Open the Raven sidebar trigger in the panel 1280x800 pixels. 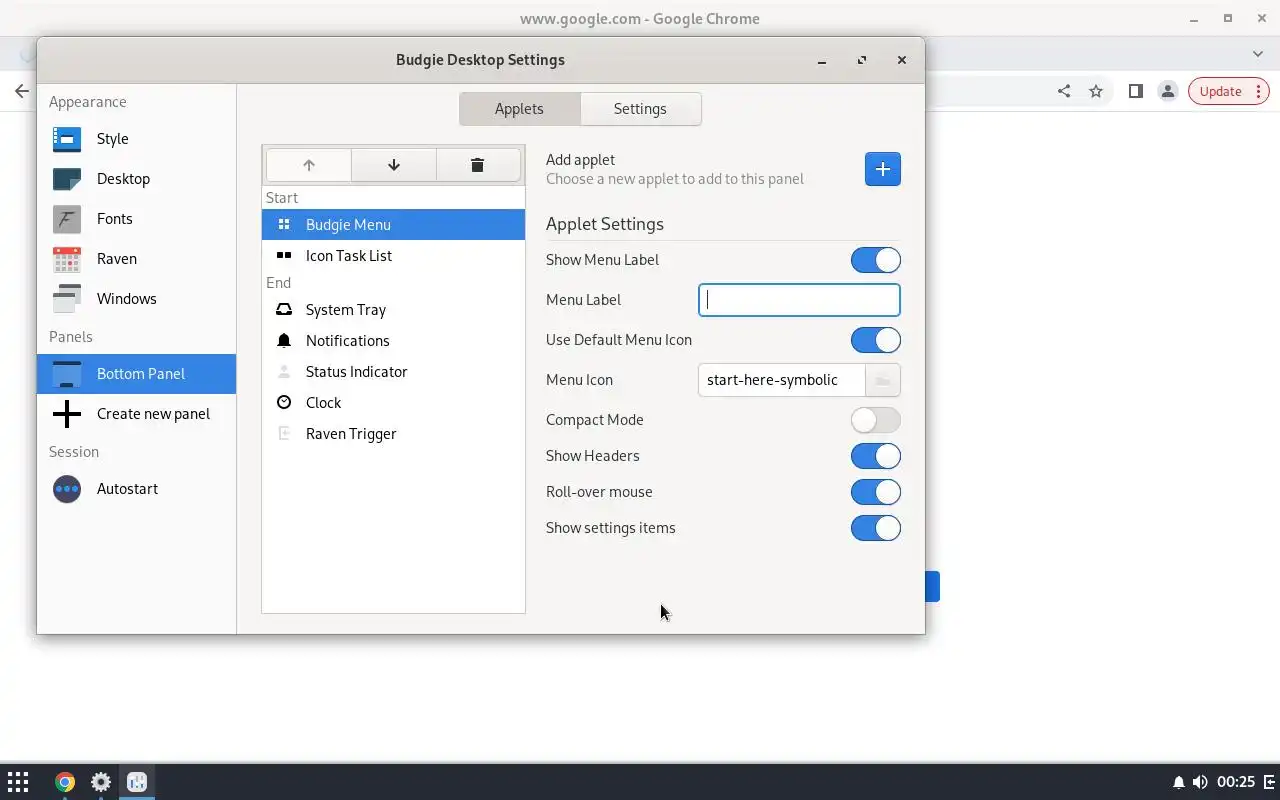coord(1269,782)
